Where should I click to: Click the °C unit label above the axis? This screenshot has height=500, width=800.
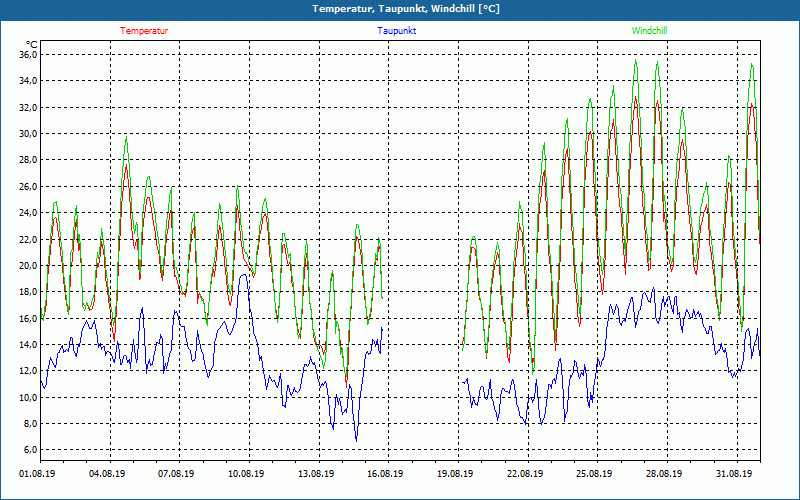pos(31,44)
